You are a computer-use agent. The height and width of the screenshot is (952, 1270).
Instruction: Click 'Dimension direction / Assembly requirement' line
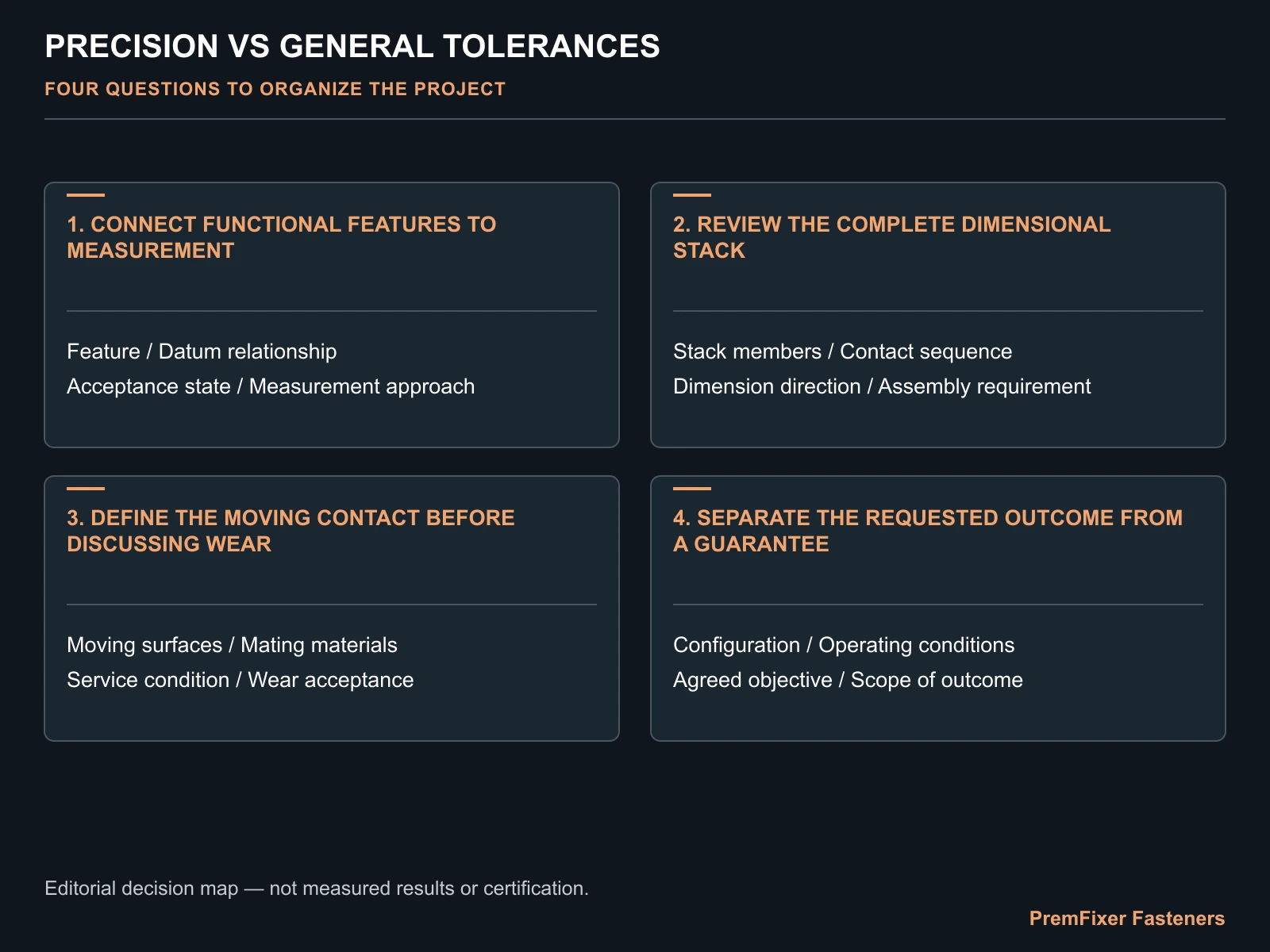point(882,386)
